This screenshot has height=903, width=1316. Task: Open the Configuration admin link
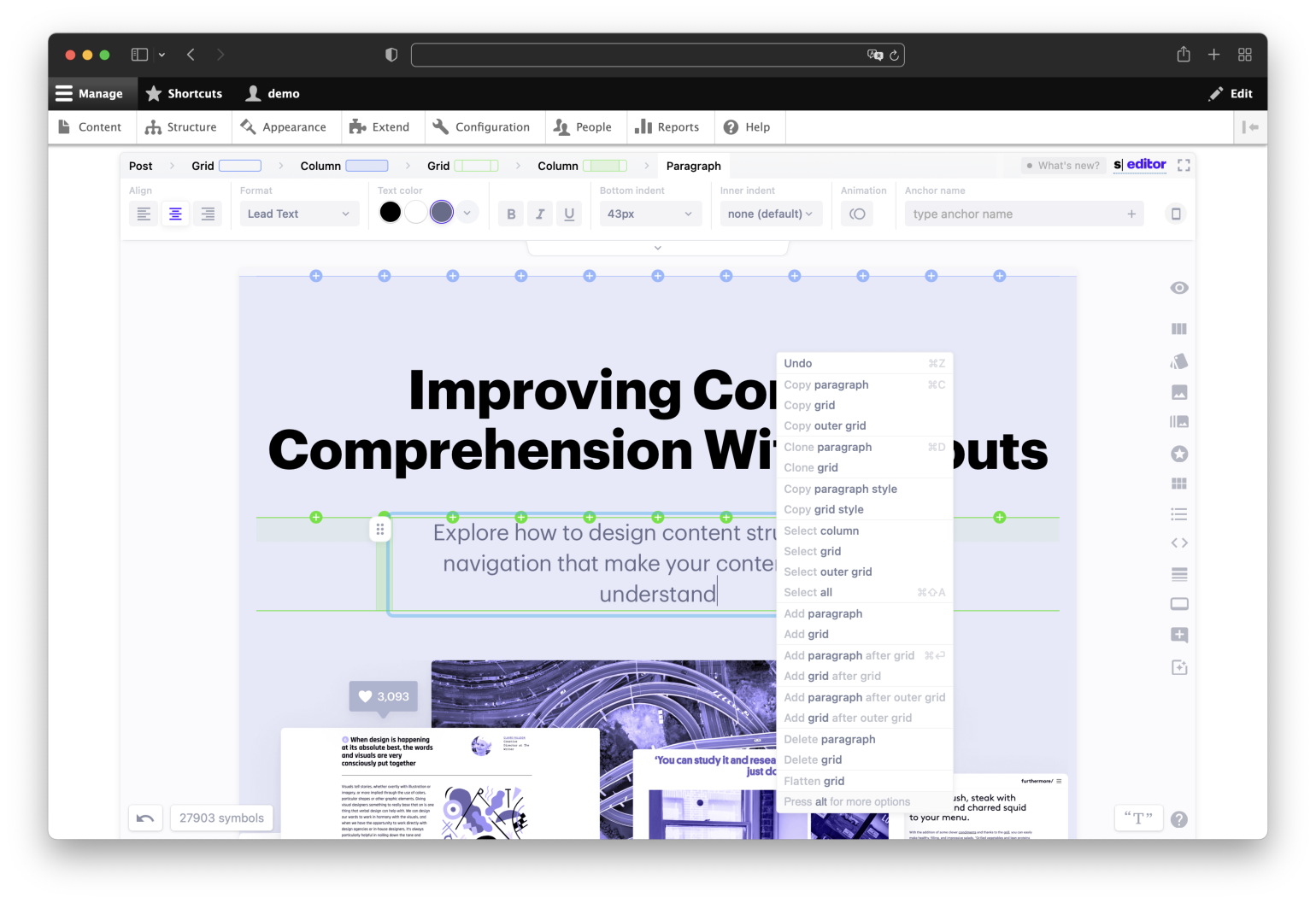point(481,127)
